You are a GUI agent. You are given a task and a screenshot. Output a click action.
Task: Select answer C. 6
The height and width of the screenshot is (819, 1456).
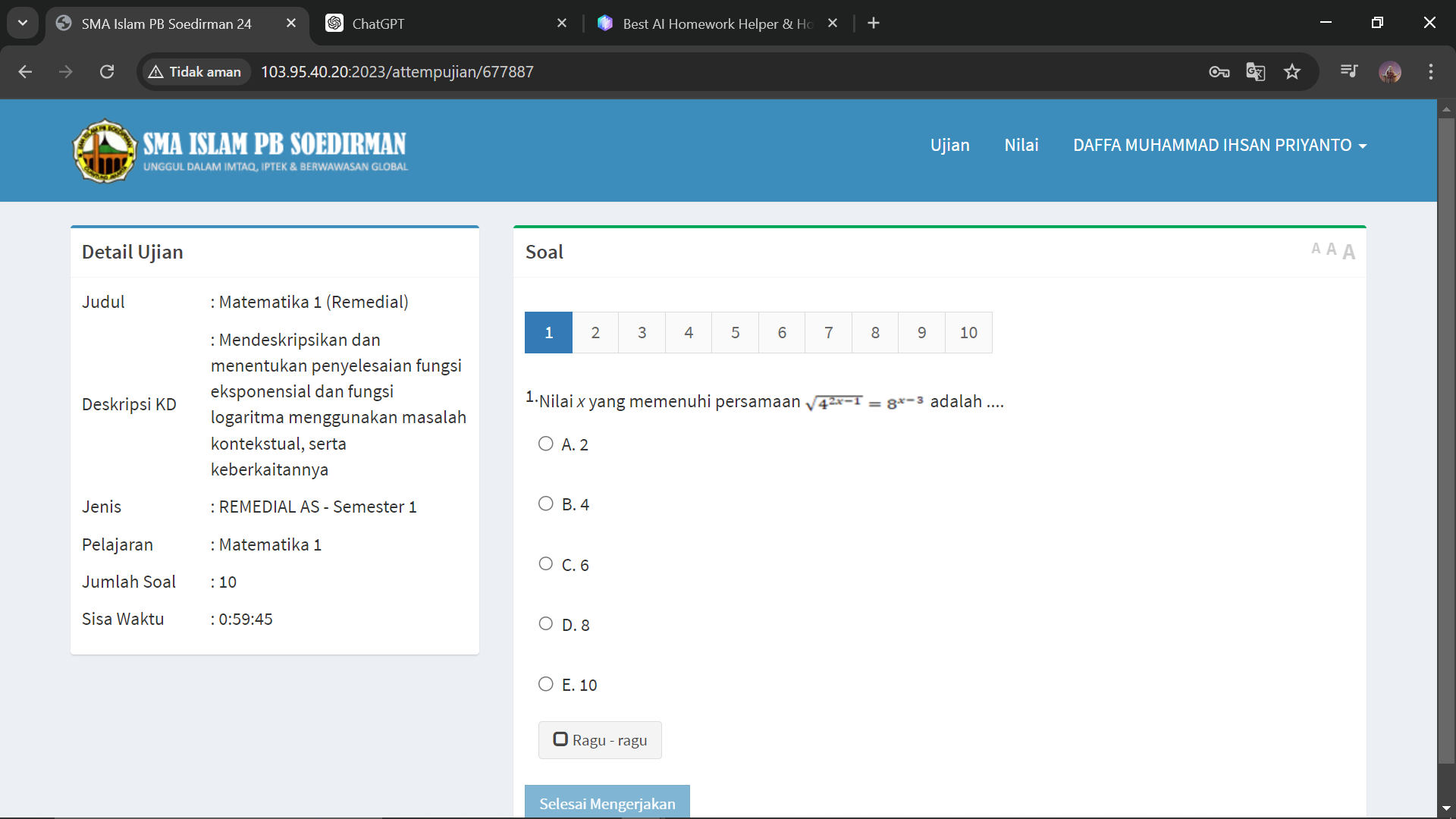[546, 563]
